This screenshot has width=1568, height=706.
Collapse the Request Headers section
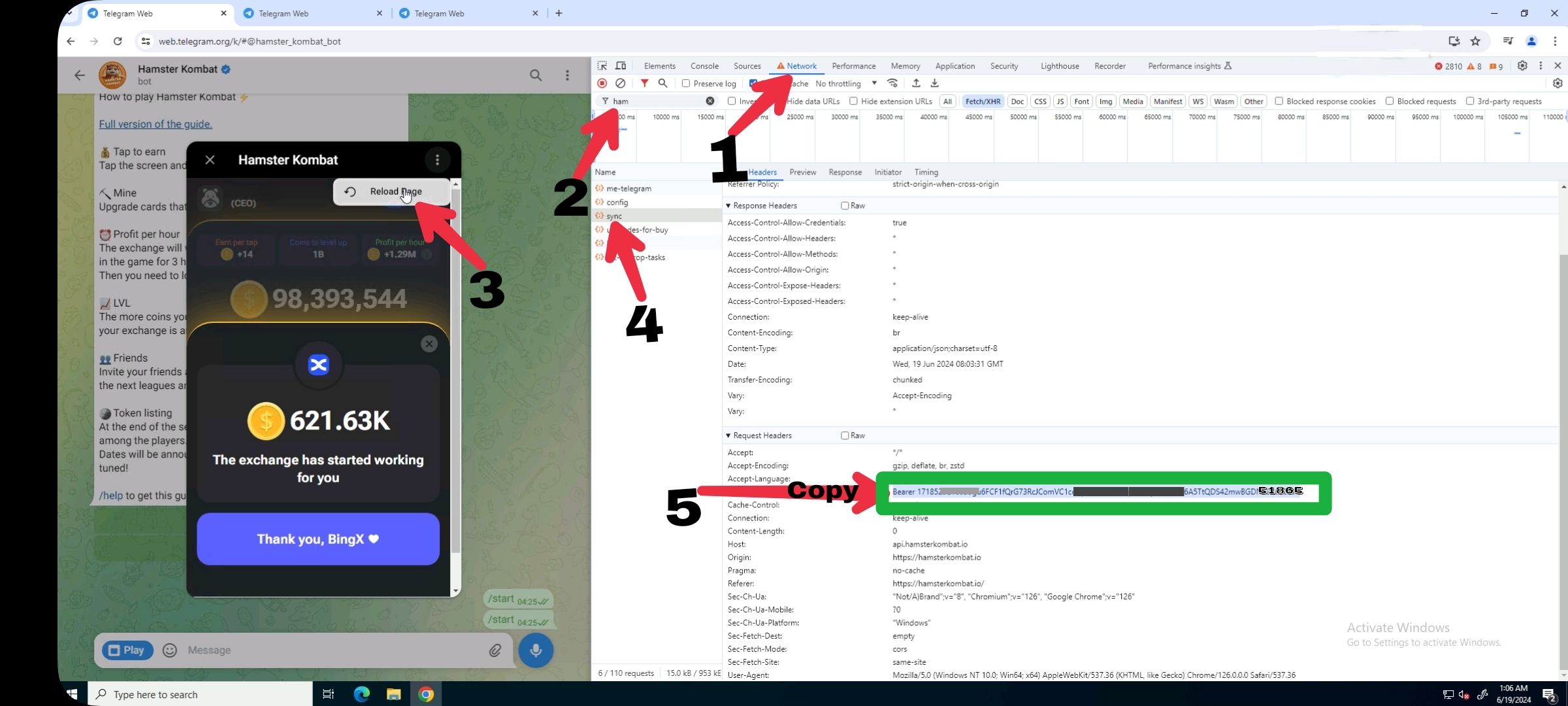tap(728, 435)
